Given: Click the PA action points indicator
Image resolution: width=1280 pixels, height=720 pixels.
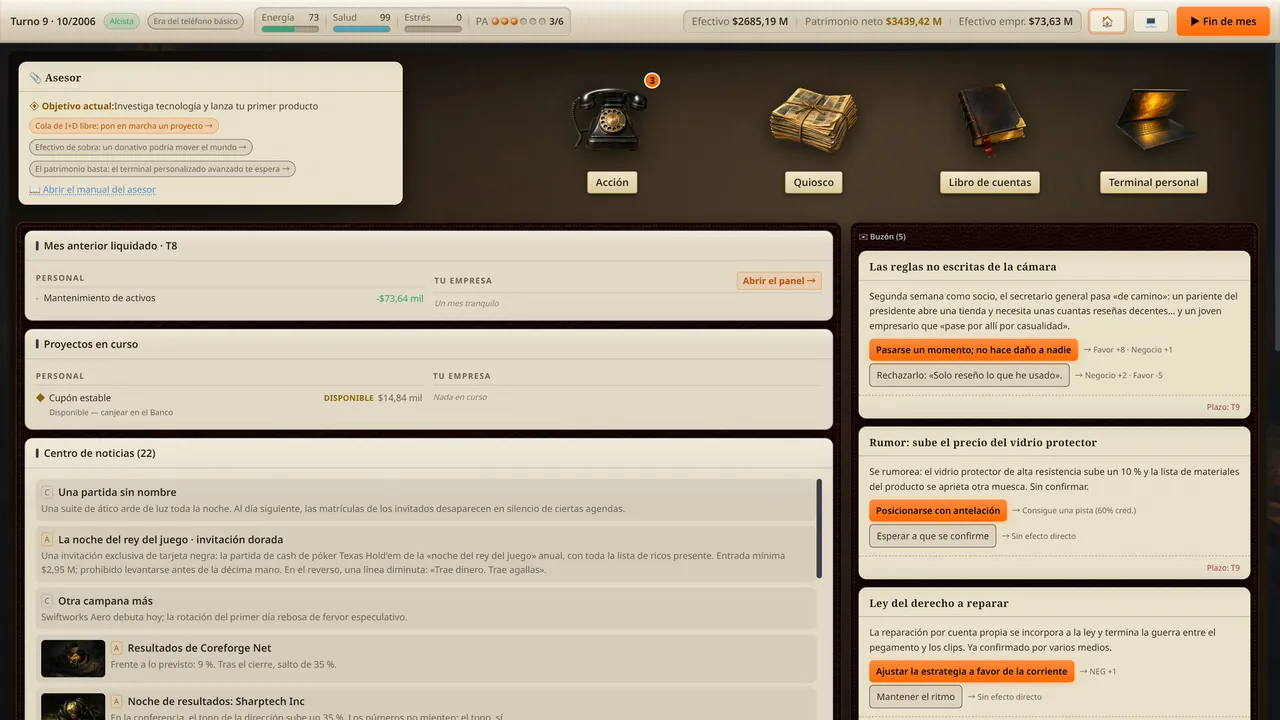Looking at the screenshot, I should coord(520,21).
